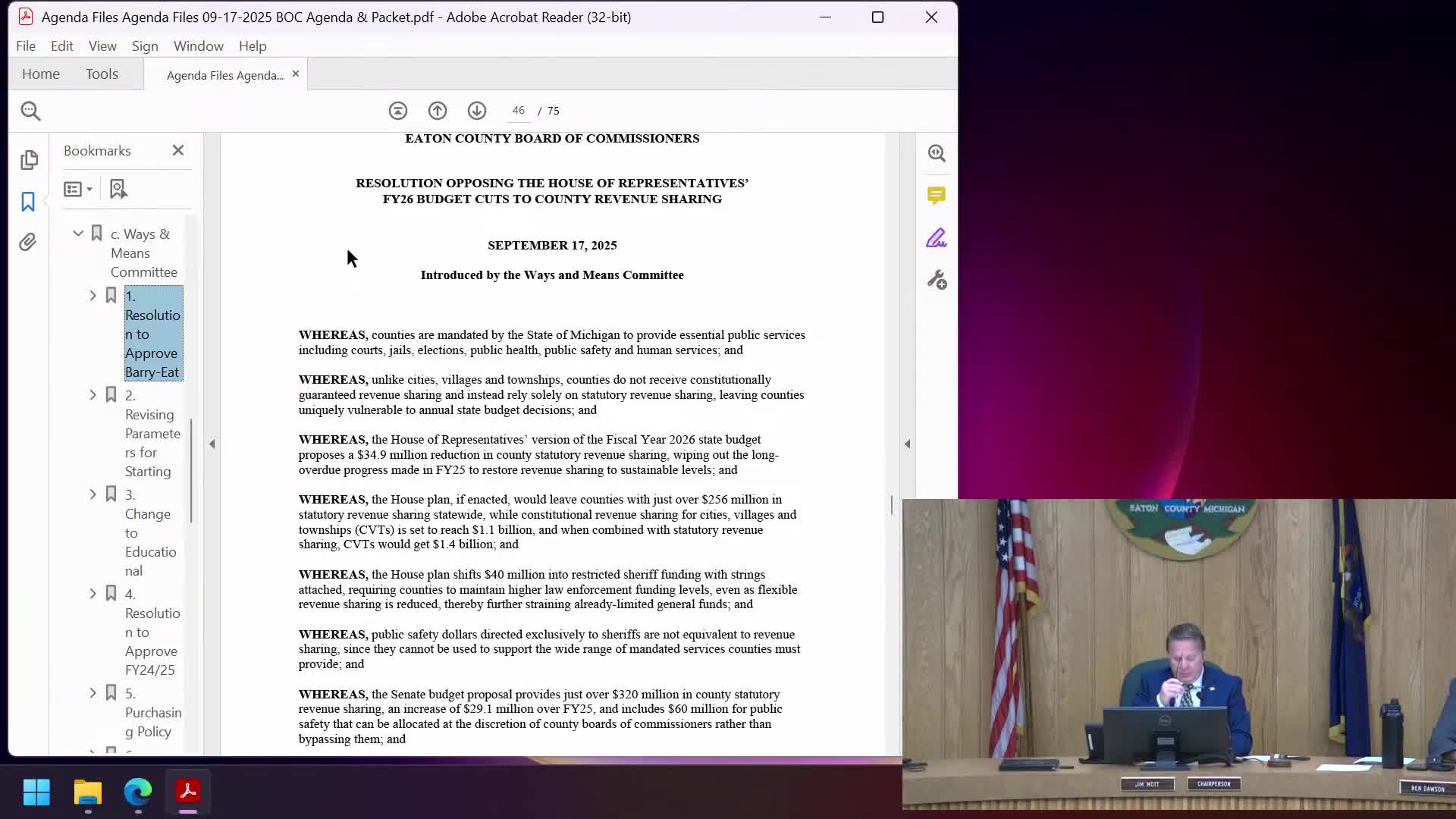1456x819 pixels.
Task: Expand the Revising Parameters bookmark
Action: (x=93, y=395)
